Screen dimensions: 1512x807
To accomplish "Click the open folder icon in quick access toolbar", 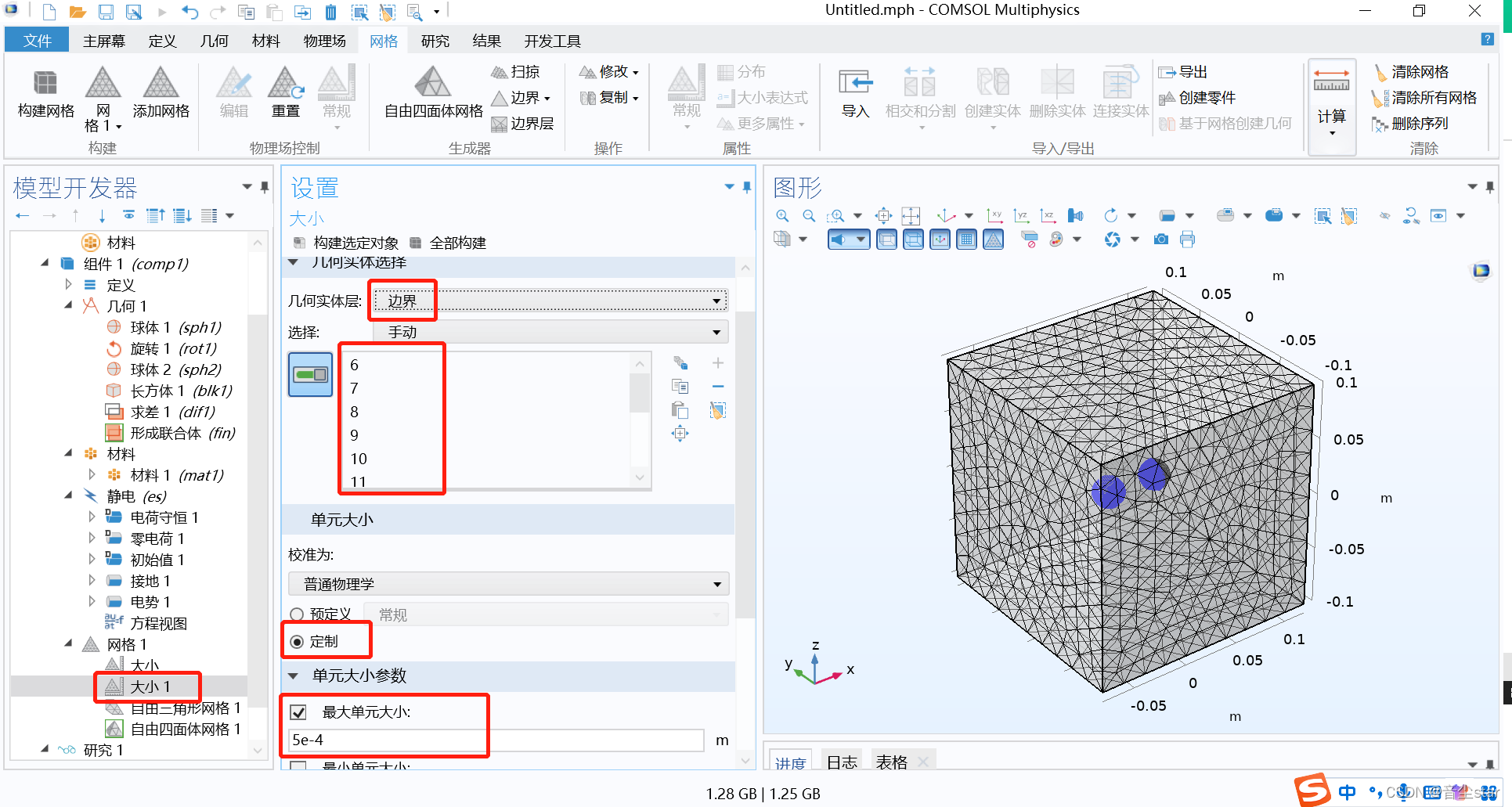I will tap(77, 12).
